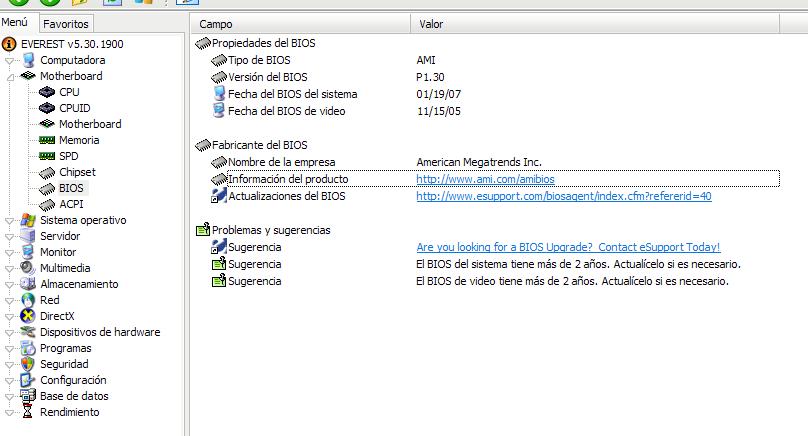
Task: Click the CPUID chip icon
Action: point(47,108)
